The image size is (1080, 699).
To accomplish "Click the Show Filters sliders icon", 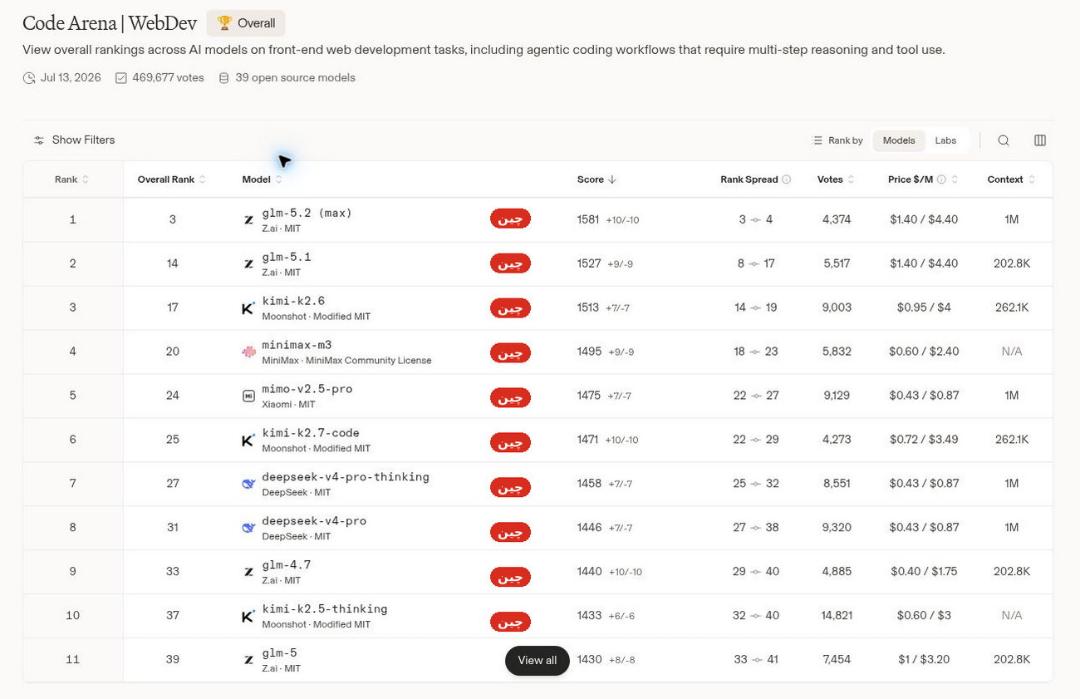I will pyautogui.click(x=39, y=140).
